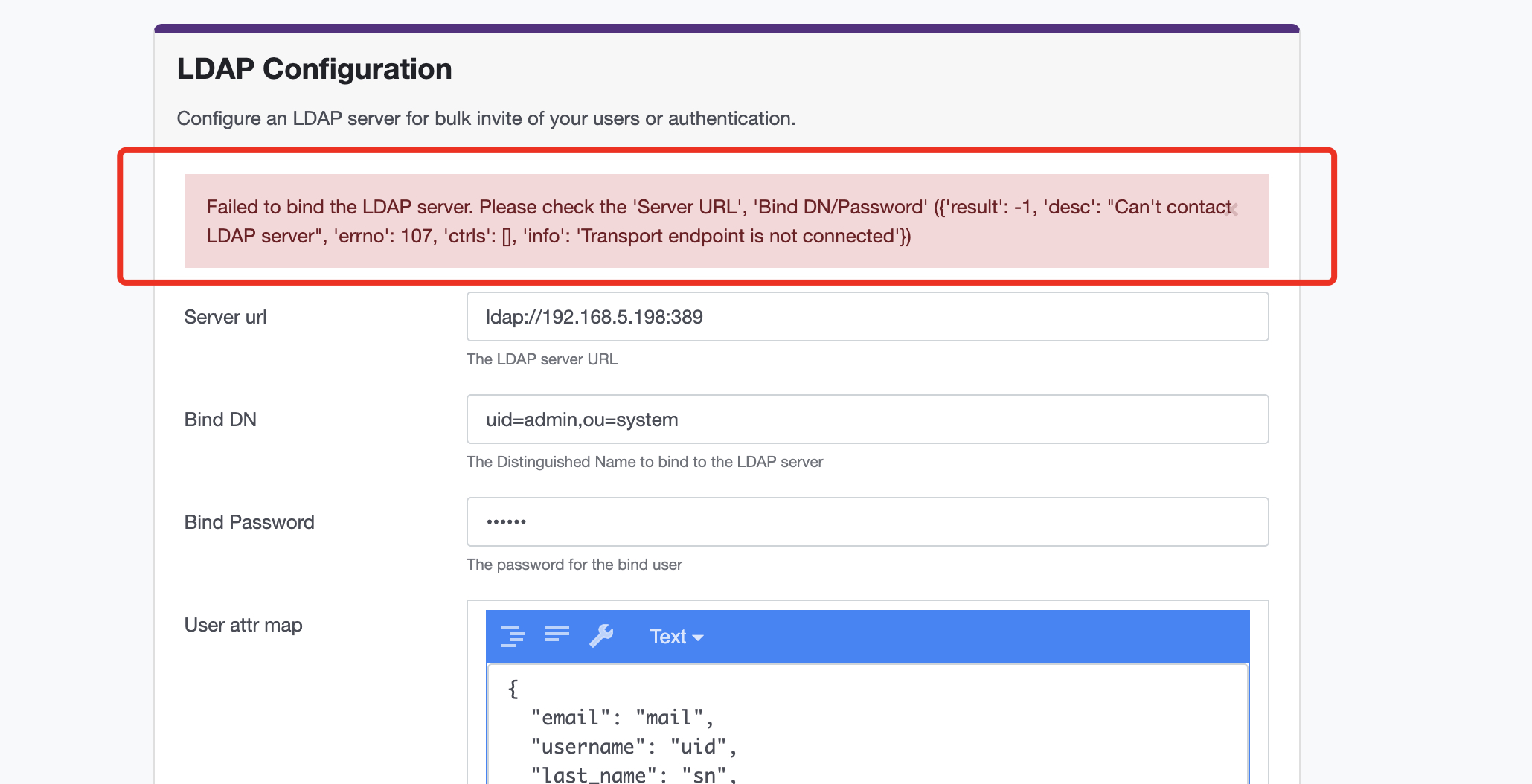Focus the Server url input field
Screen dimensions: 1532x784
pyautogui.click(x=867, y=317)
